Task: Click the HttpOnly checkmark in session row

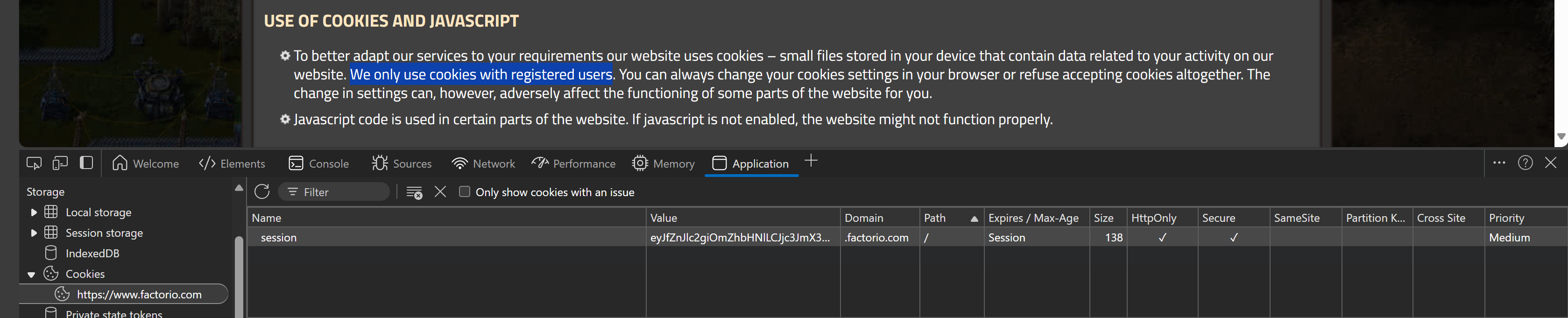Action: (x=1162, y=238)
